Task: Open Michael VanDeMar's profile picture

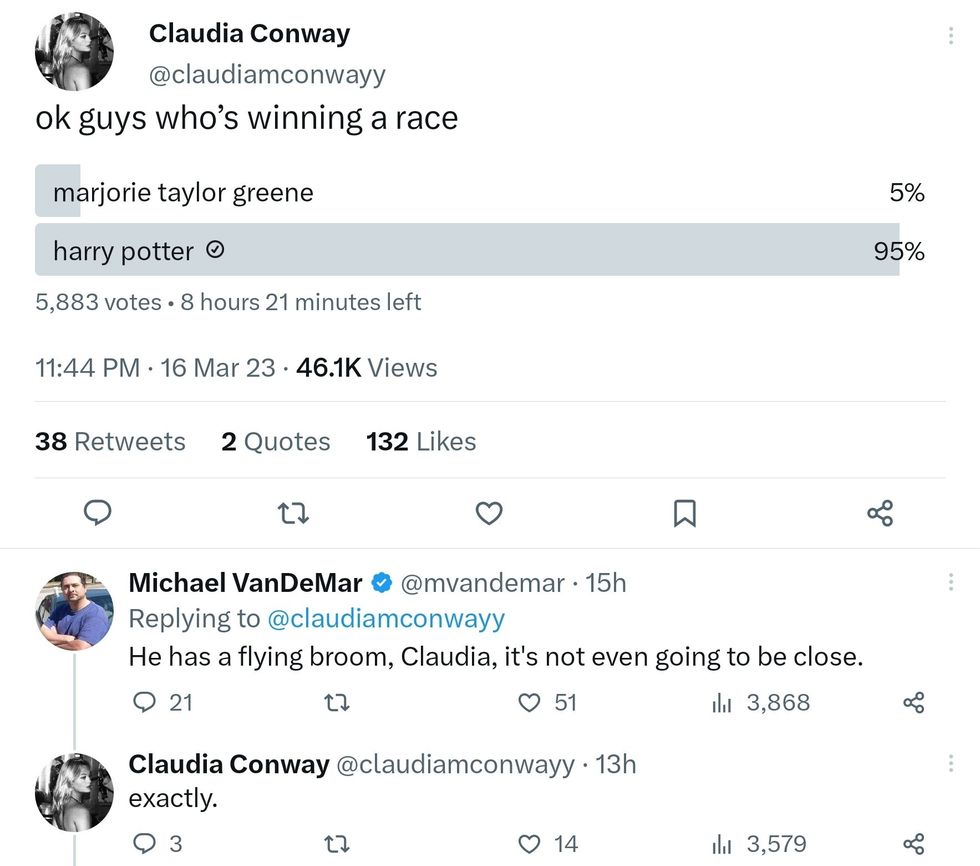Action: [75, 611]
